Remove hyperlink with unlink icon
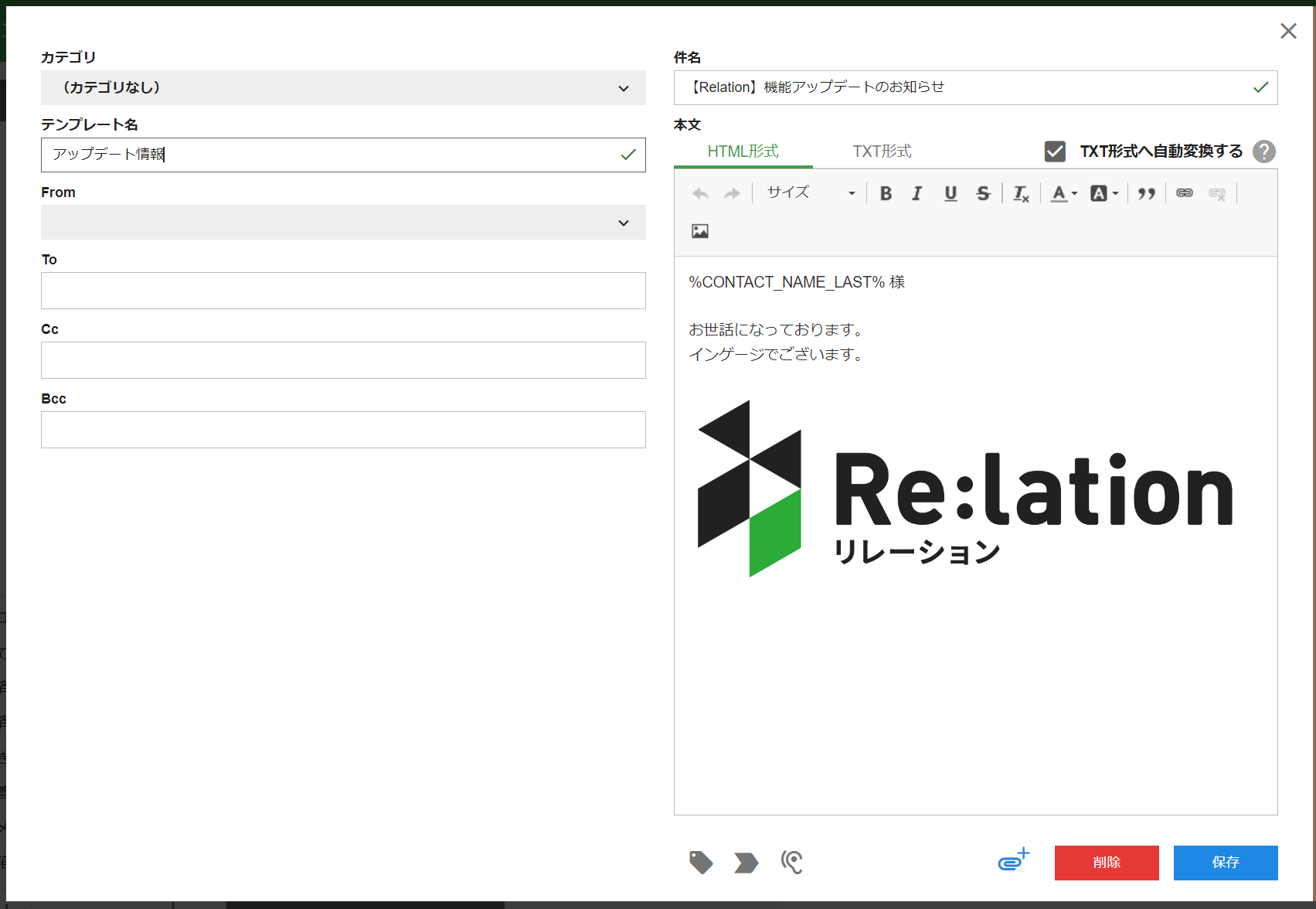 point(1217,193)
